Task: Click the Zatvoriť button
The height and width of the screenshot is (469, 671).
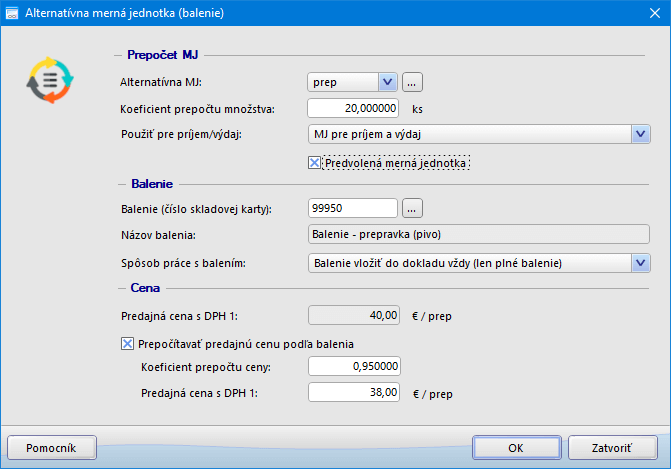Action: (x=614, y=447)
